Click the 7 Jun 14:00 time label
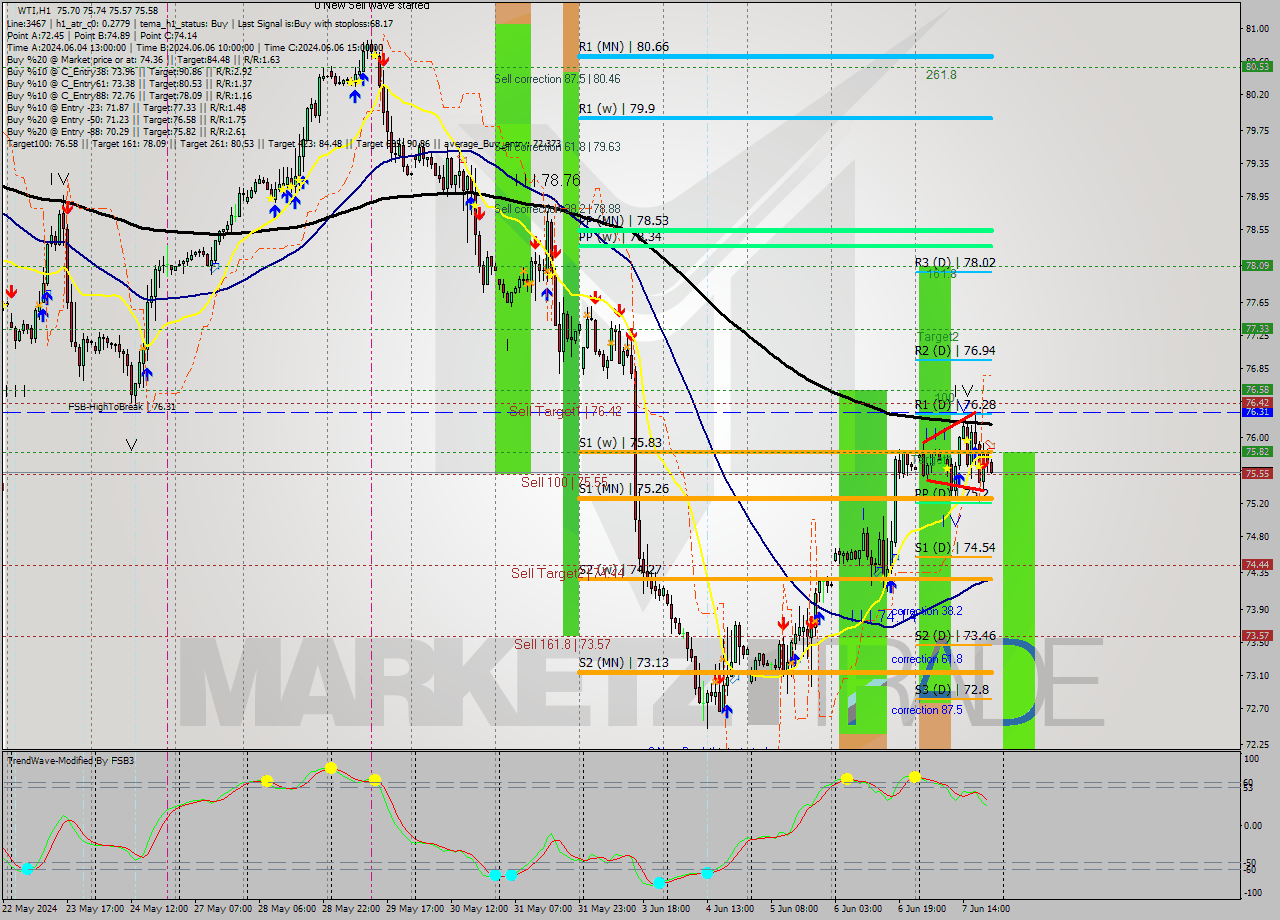1280x920 pixels. [985, 909]
